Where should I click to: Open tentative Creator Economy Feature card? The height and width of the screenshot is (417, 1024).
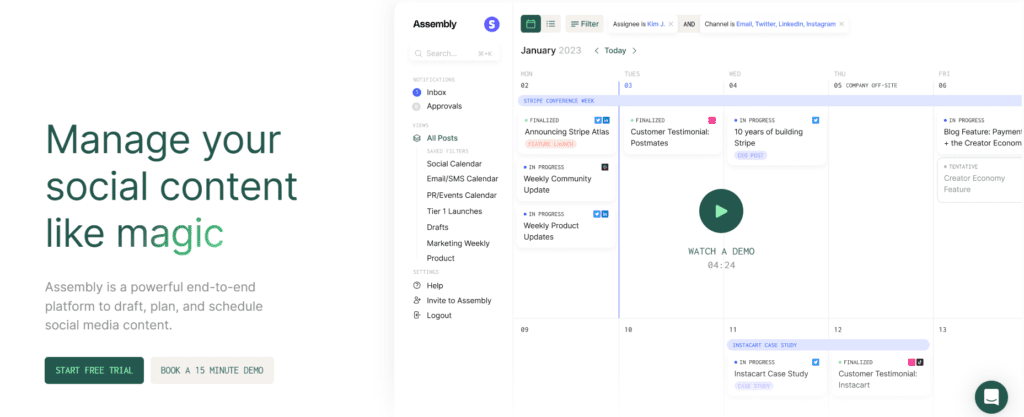click(x=981, y=179)
